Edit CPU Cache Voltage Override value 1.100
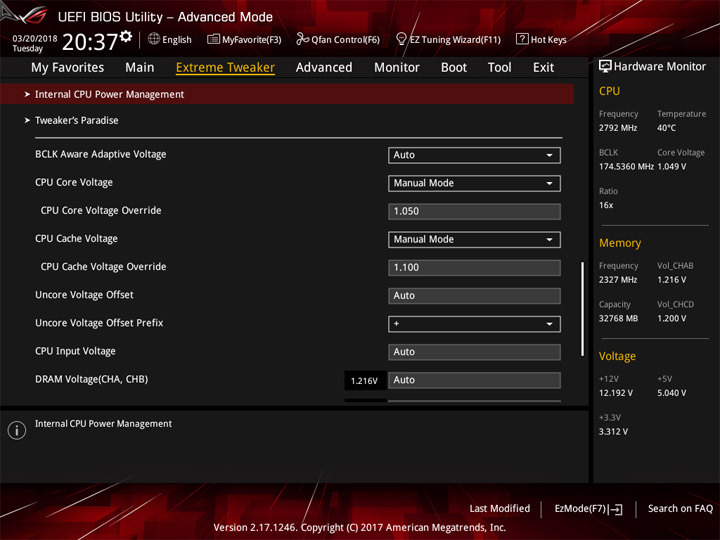This screenshot has width=720, height=540. [474, 268]
